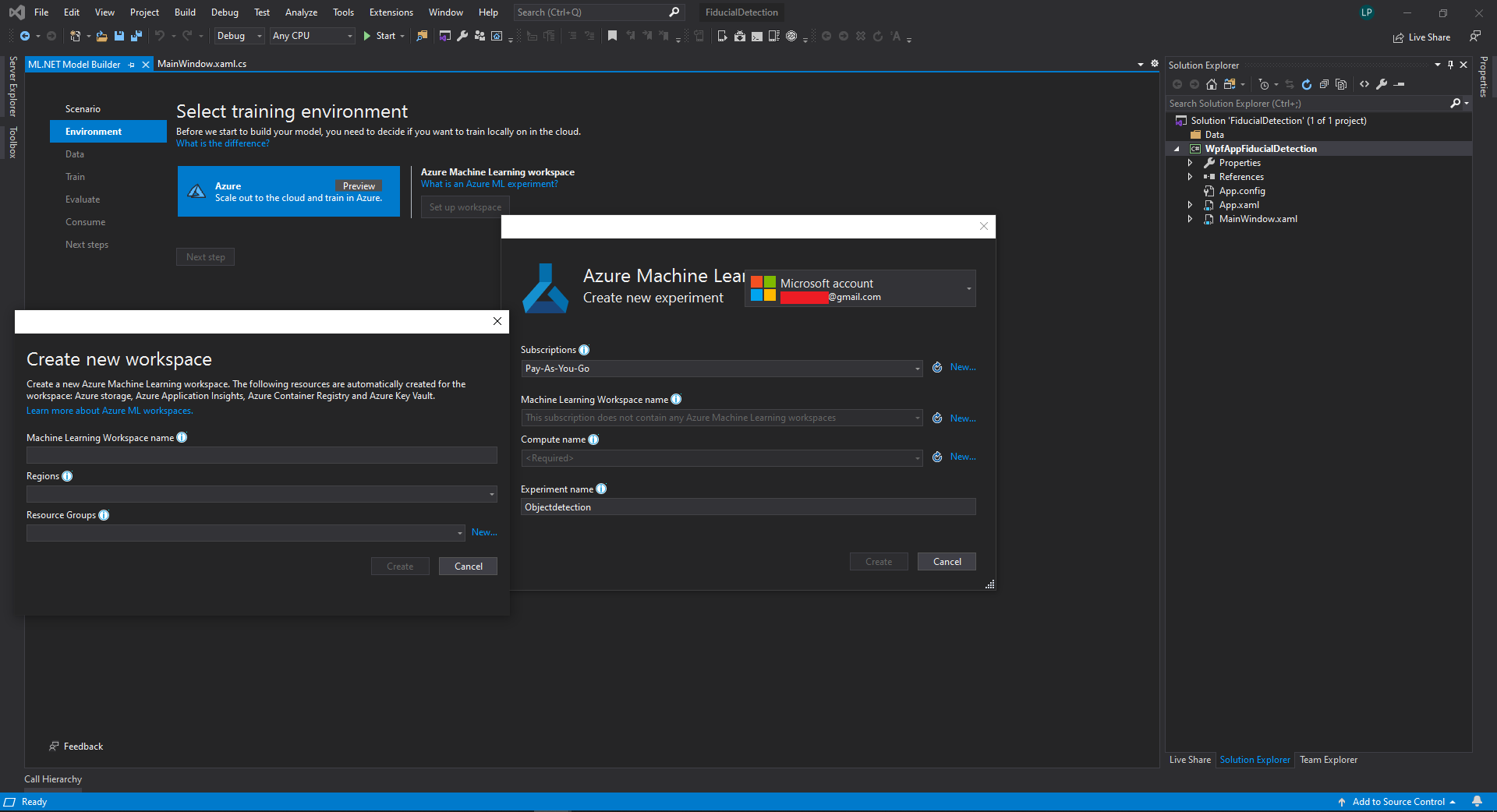Select the Azure training environment tile
Viewport: 1497px width, 812px height.
tap(288, 191)
